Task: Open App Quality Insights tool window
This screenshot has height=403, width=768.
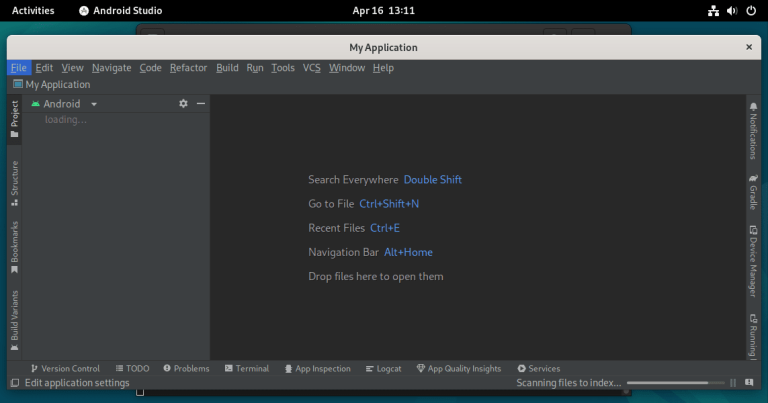Action: (459, 368)
